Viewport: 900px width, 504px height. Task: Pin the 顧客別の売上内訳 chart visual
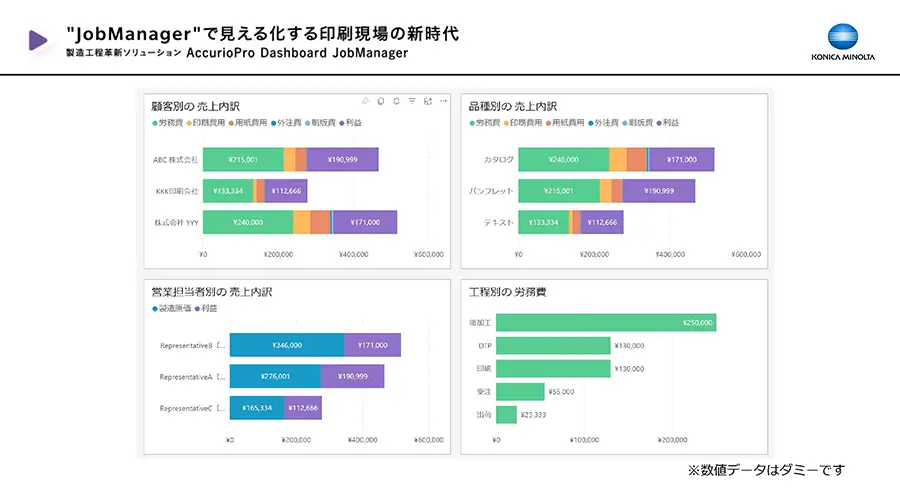pyautogui.click(x=365, y=101)
